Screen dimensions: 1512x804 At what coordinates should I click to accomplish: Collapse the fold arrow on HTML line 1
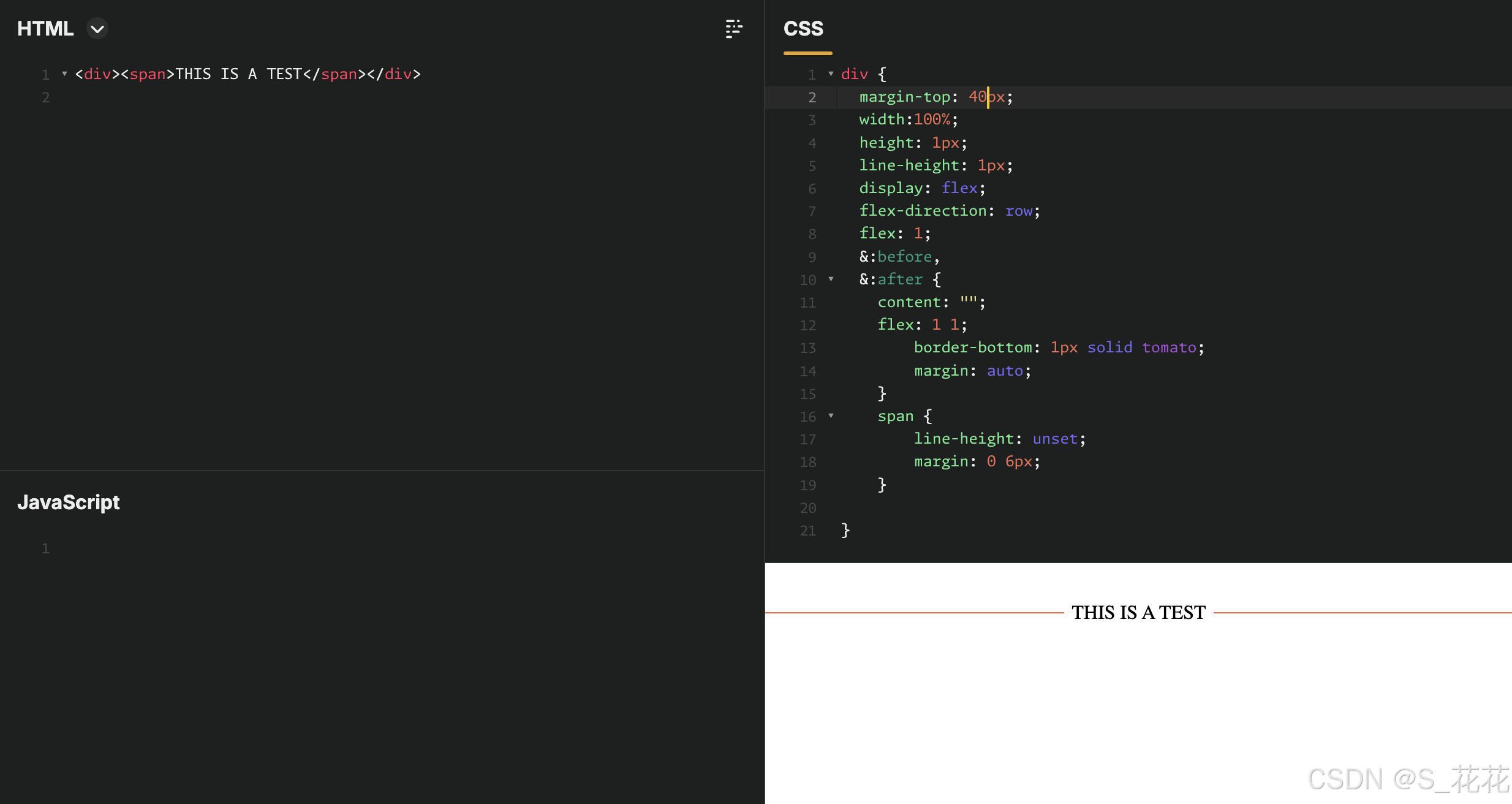point(64,74)
